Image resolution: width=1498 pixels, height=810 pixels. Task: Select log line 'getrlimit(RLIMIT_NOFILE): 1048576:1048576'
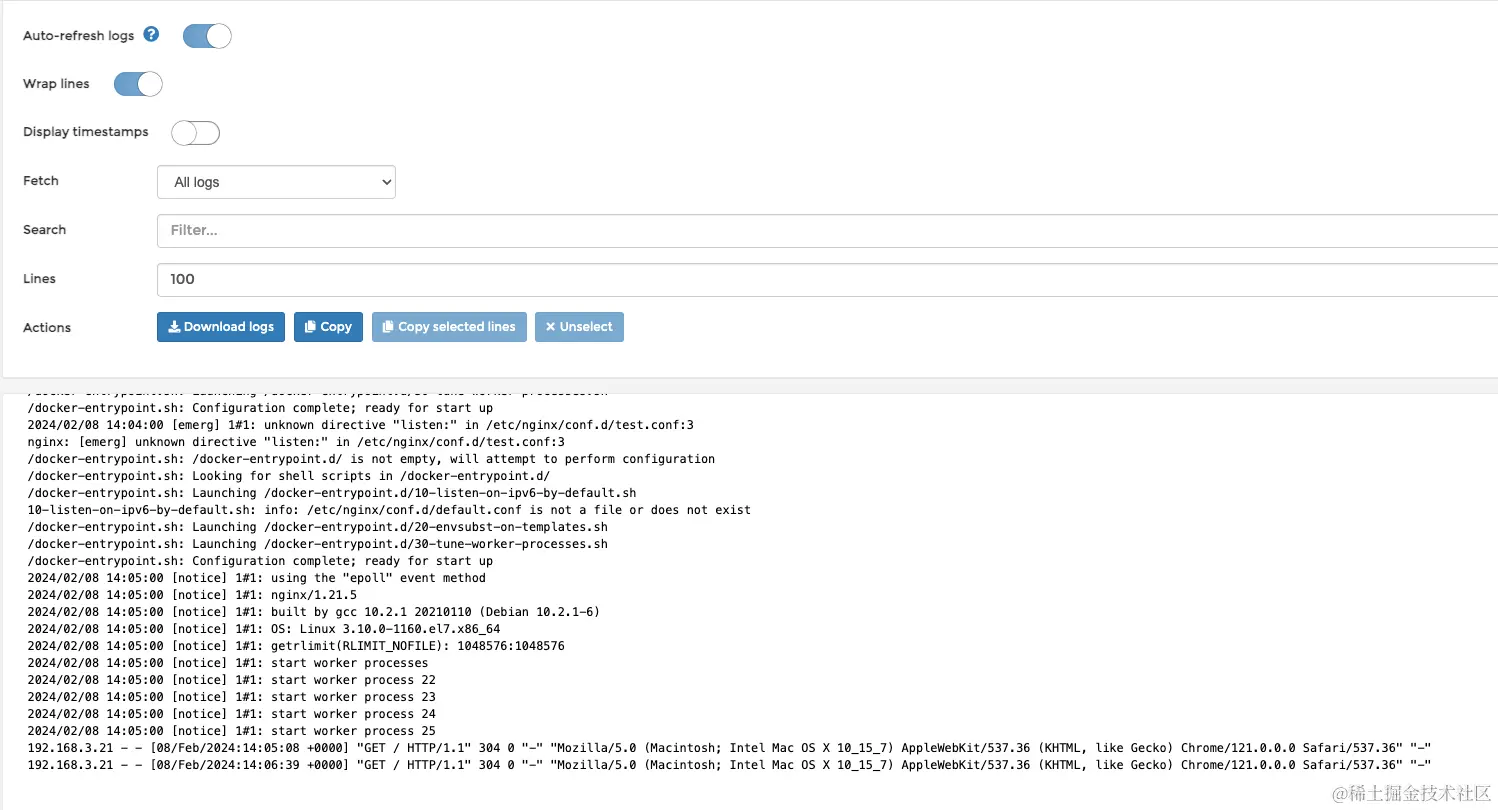[x=296, y=646]
